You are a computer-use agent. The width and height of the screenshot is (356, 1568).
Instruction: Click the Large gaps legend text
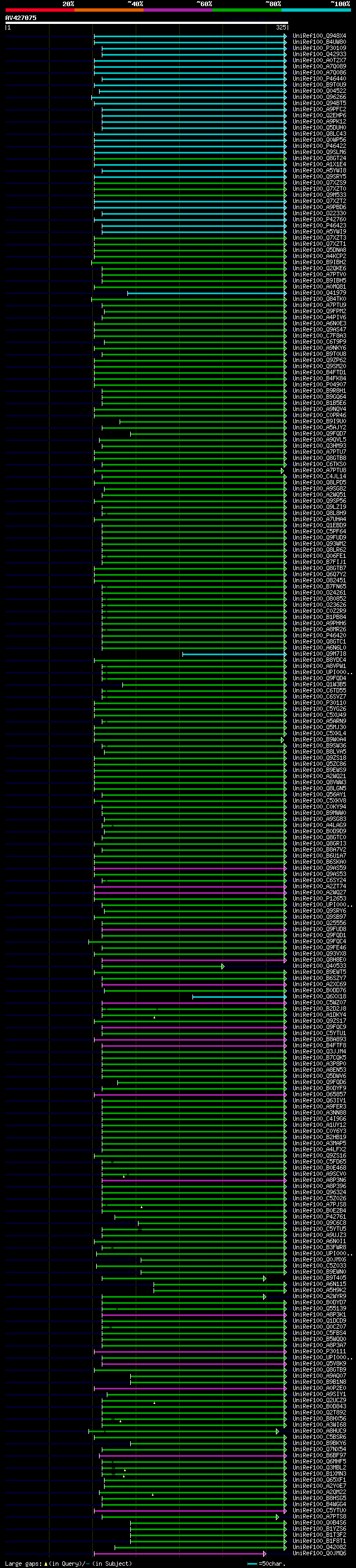tap(68, 1563)
